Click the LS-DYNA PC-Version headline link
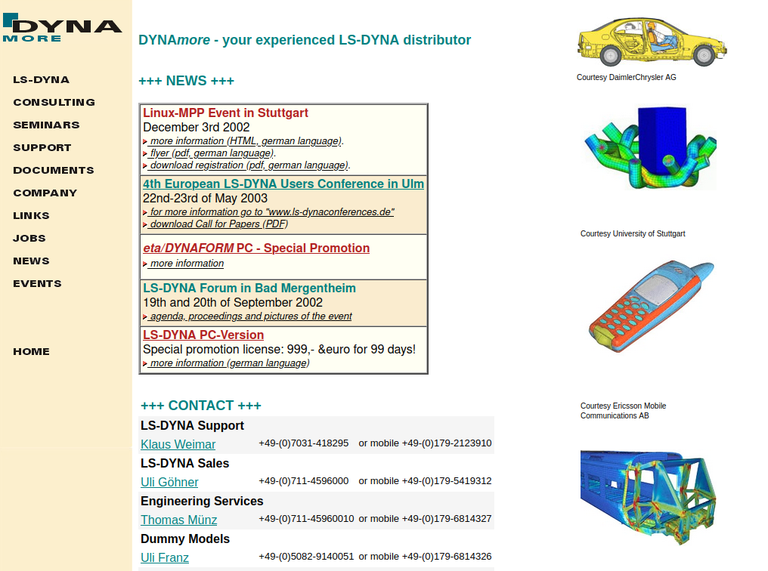This screenshot has width=768, height=571. tap(203, 335)
